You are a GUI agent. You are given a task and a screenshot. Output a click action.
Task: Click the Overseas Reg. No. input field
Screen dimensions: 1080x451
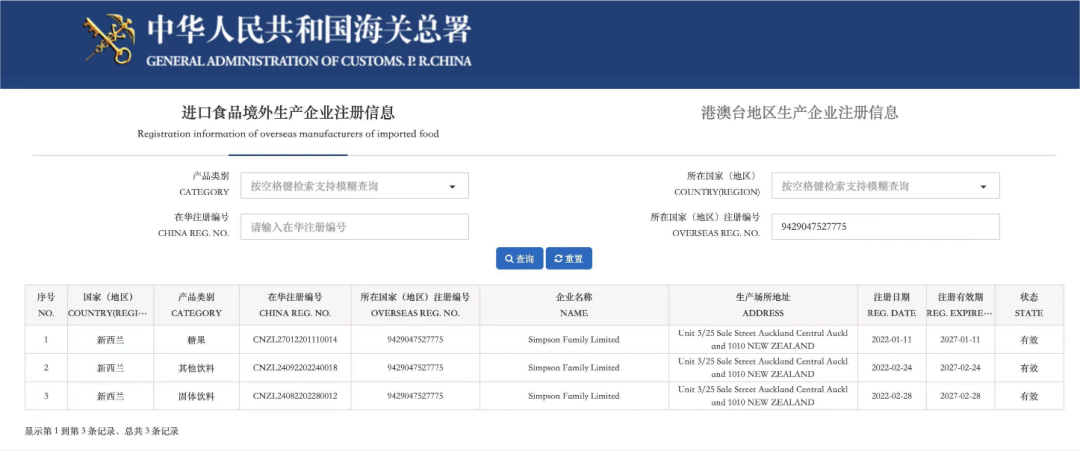pyautogui.click(x=884, y=227)
